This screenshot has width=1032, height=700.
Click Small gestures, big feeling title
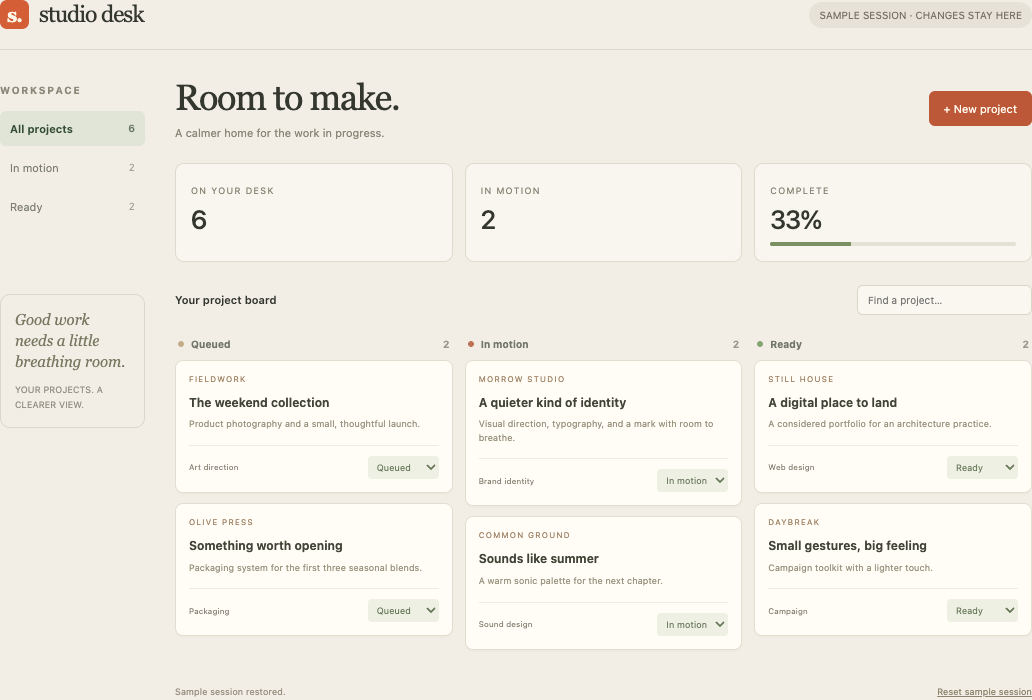847,545
